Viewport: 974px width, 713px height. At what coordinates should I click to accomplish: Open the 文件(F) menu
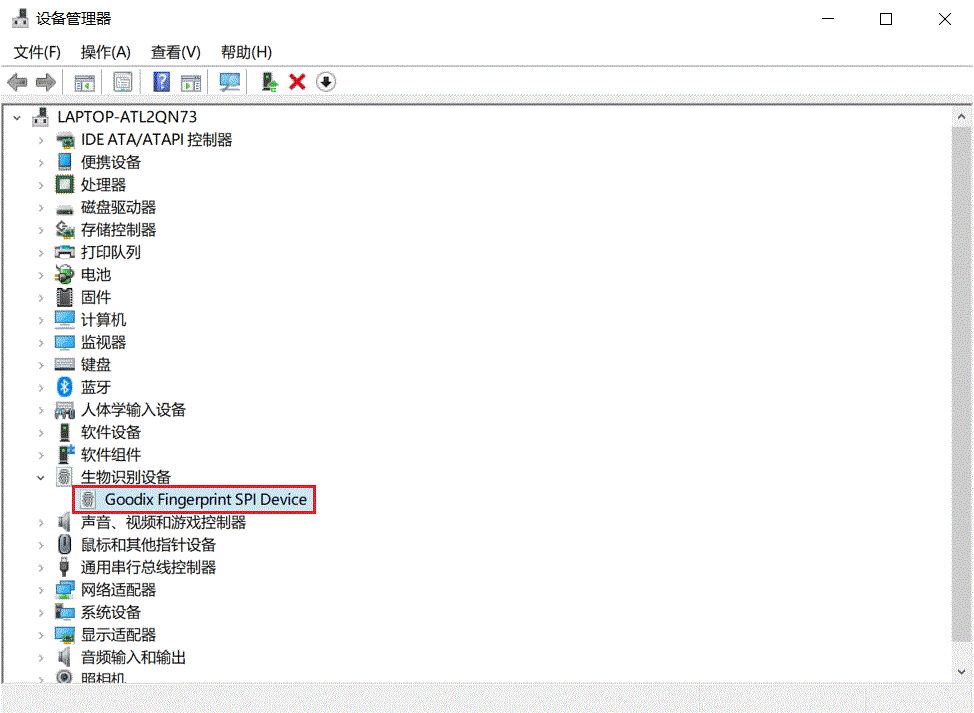[37, 52]
